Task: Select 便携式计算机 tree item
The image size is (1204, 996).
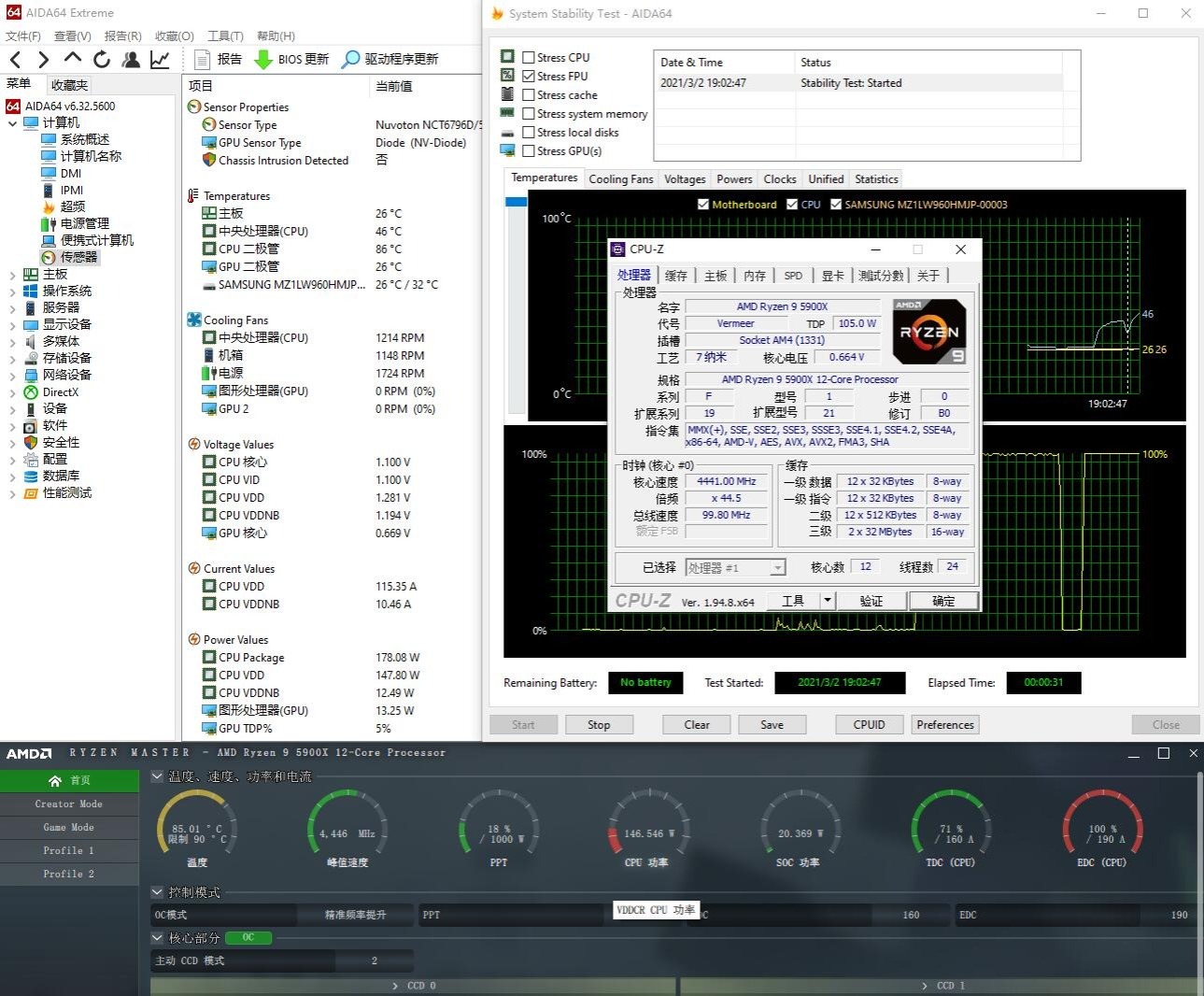Action: [88, 240]
